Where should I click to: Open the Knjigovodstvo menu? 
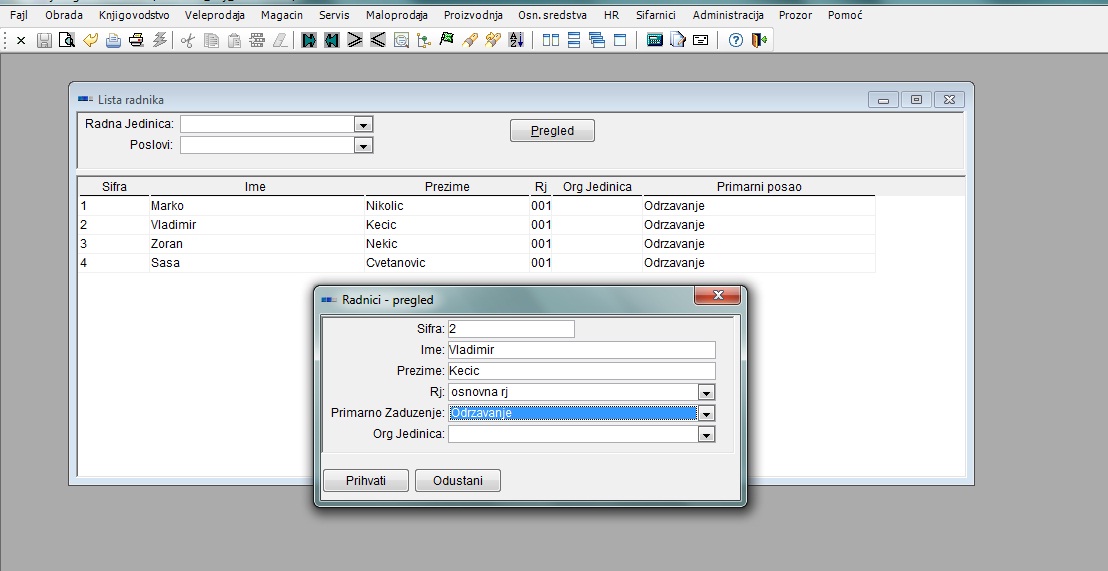134,15
